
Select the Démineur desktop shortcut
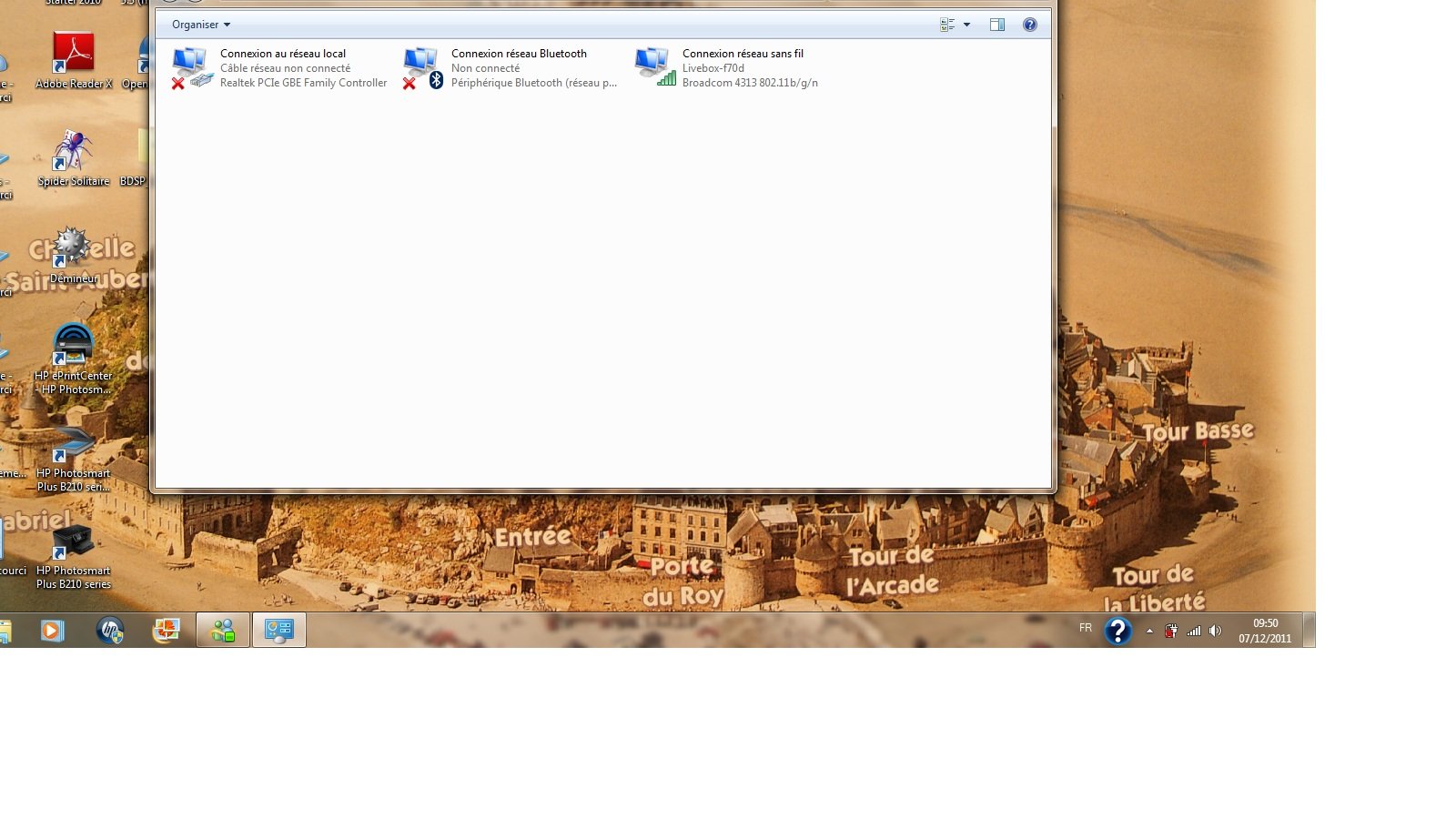(74, 256)
